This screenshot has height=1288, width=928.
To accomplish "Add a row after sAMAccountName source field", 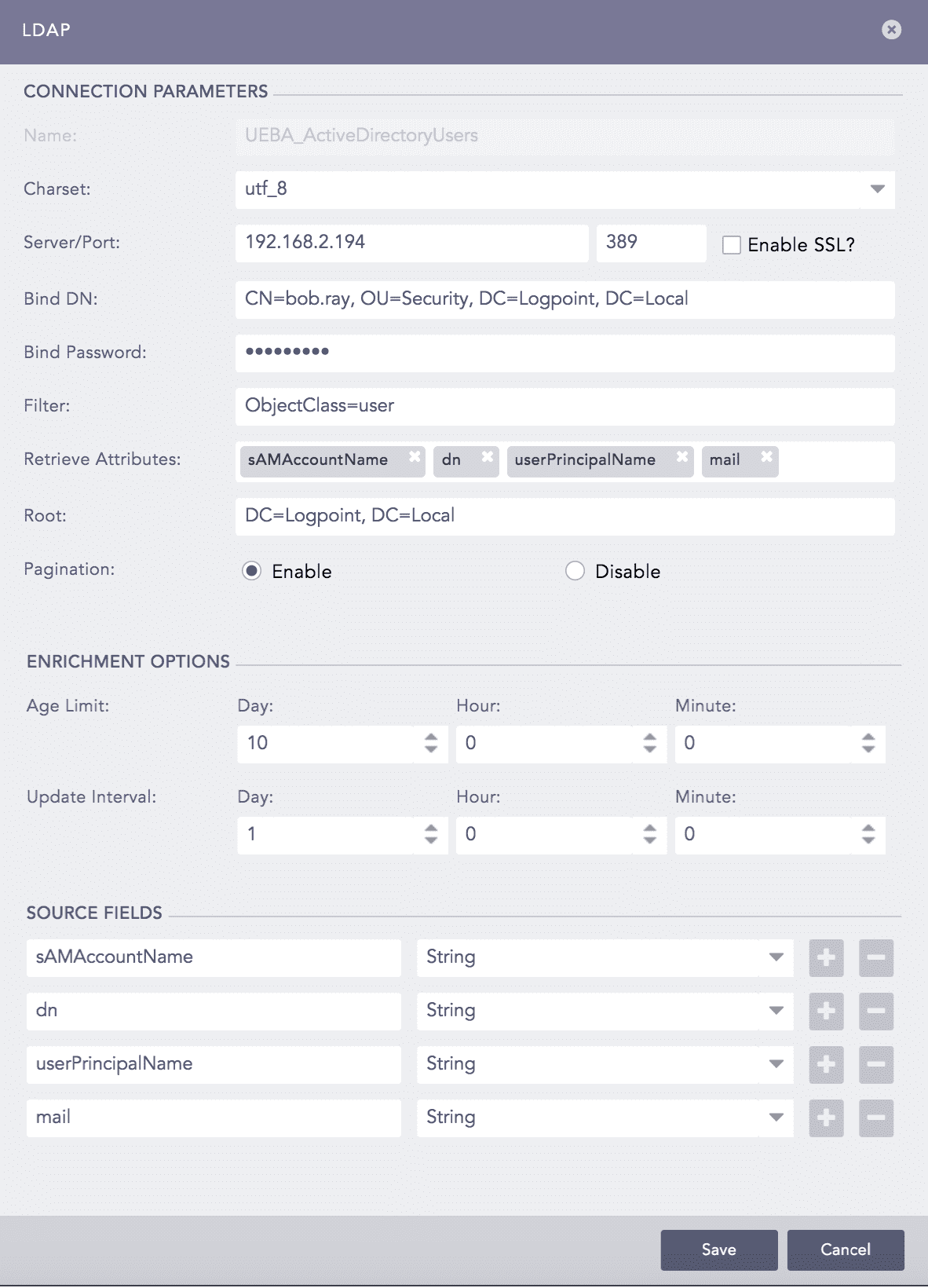I will pyautogui.click(x=826, y=957).
